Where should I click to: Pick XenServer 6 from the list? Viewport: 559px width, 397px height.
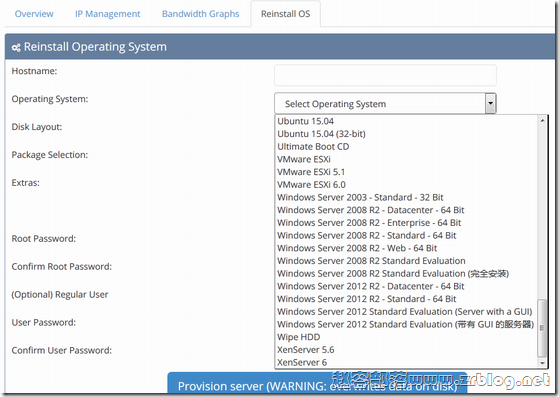[406, 362]
